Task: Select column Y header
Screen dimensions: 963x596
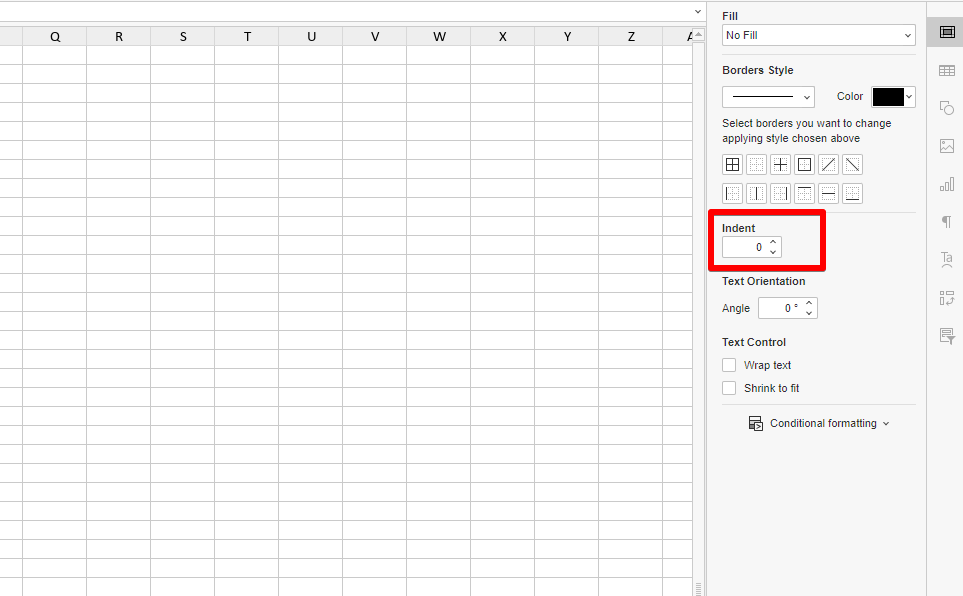Action: [567, 36]
